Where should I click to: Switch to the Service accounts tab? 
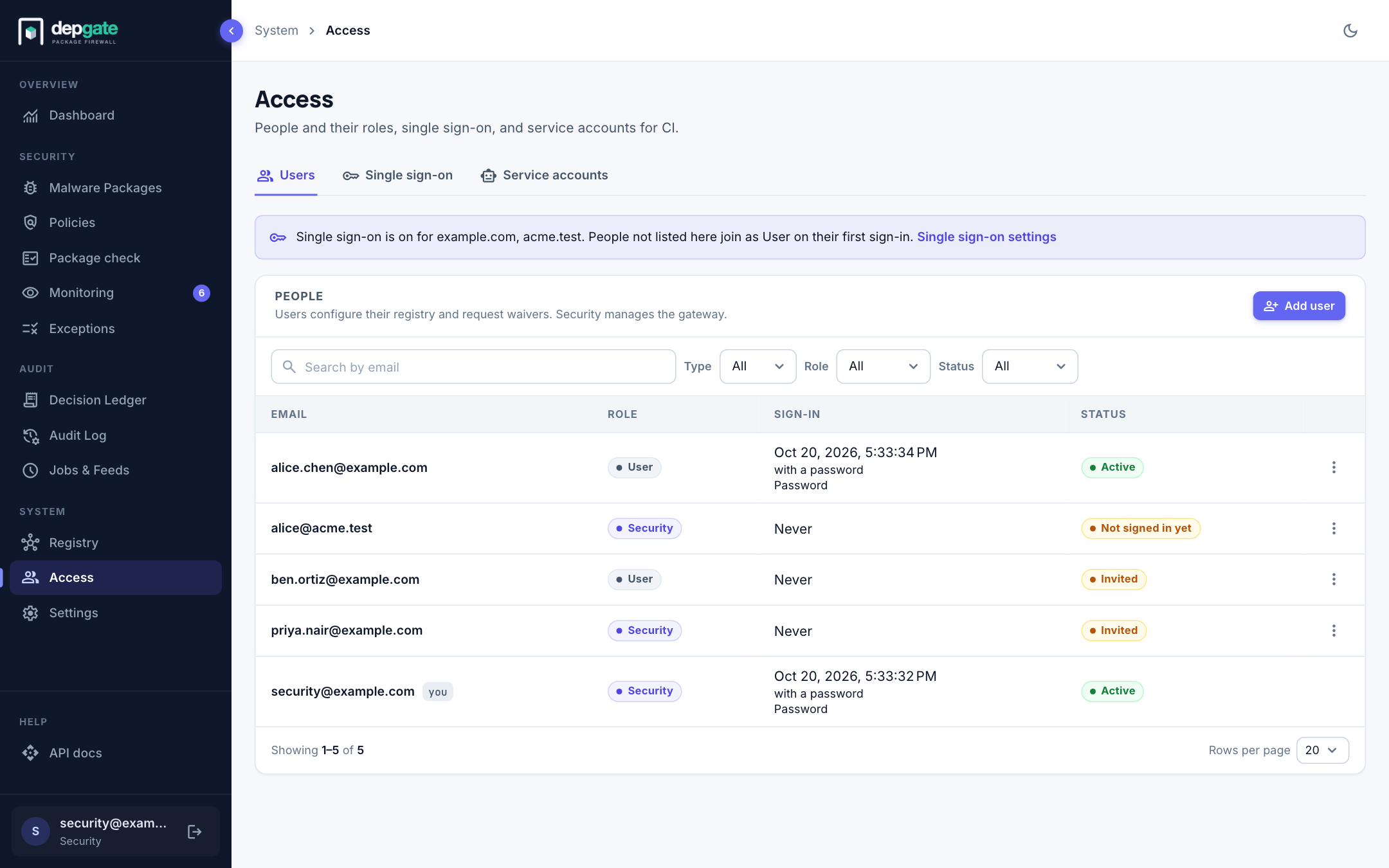pyautogui.click(x=544, y=176)
